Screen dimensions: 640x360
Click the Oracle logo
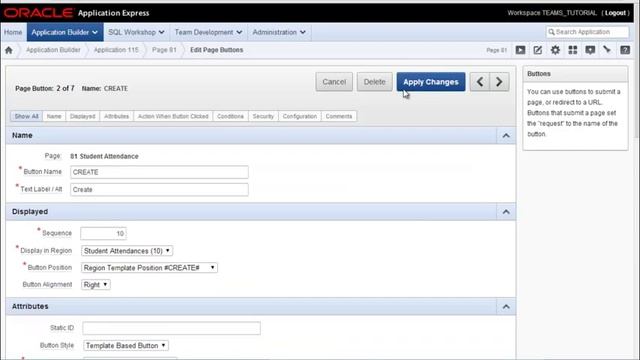[x=38, y=13]
